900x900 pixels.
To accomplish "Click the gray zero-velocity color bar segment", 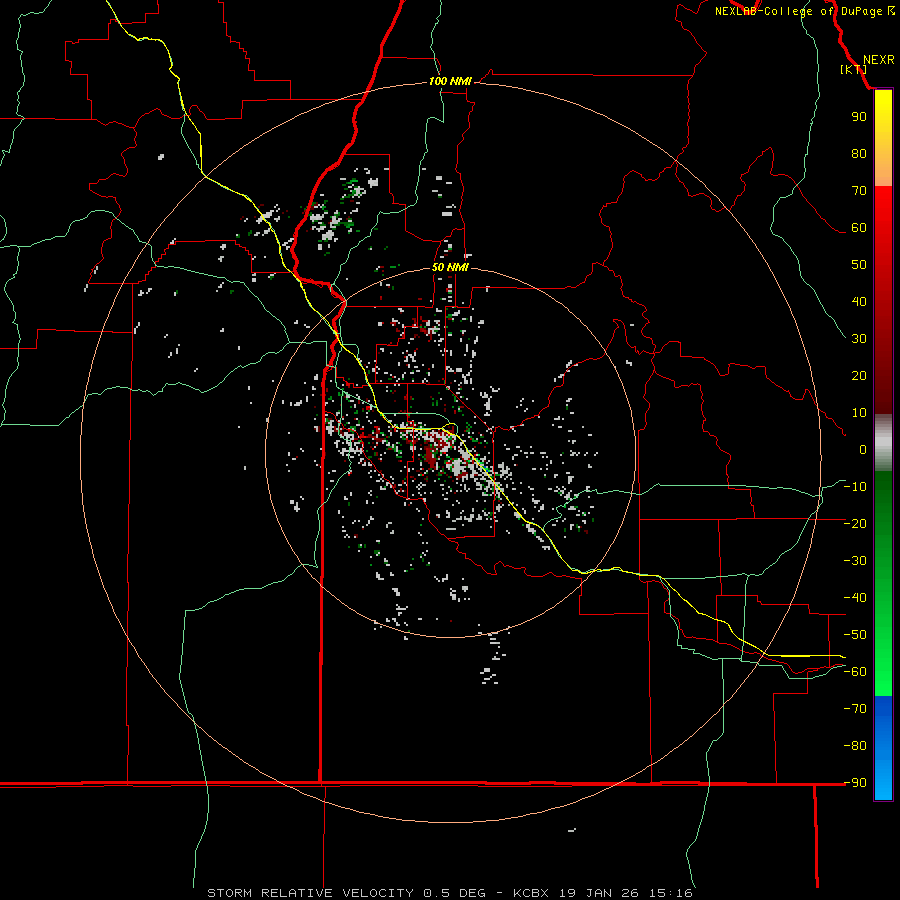I will coord(883,443).
